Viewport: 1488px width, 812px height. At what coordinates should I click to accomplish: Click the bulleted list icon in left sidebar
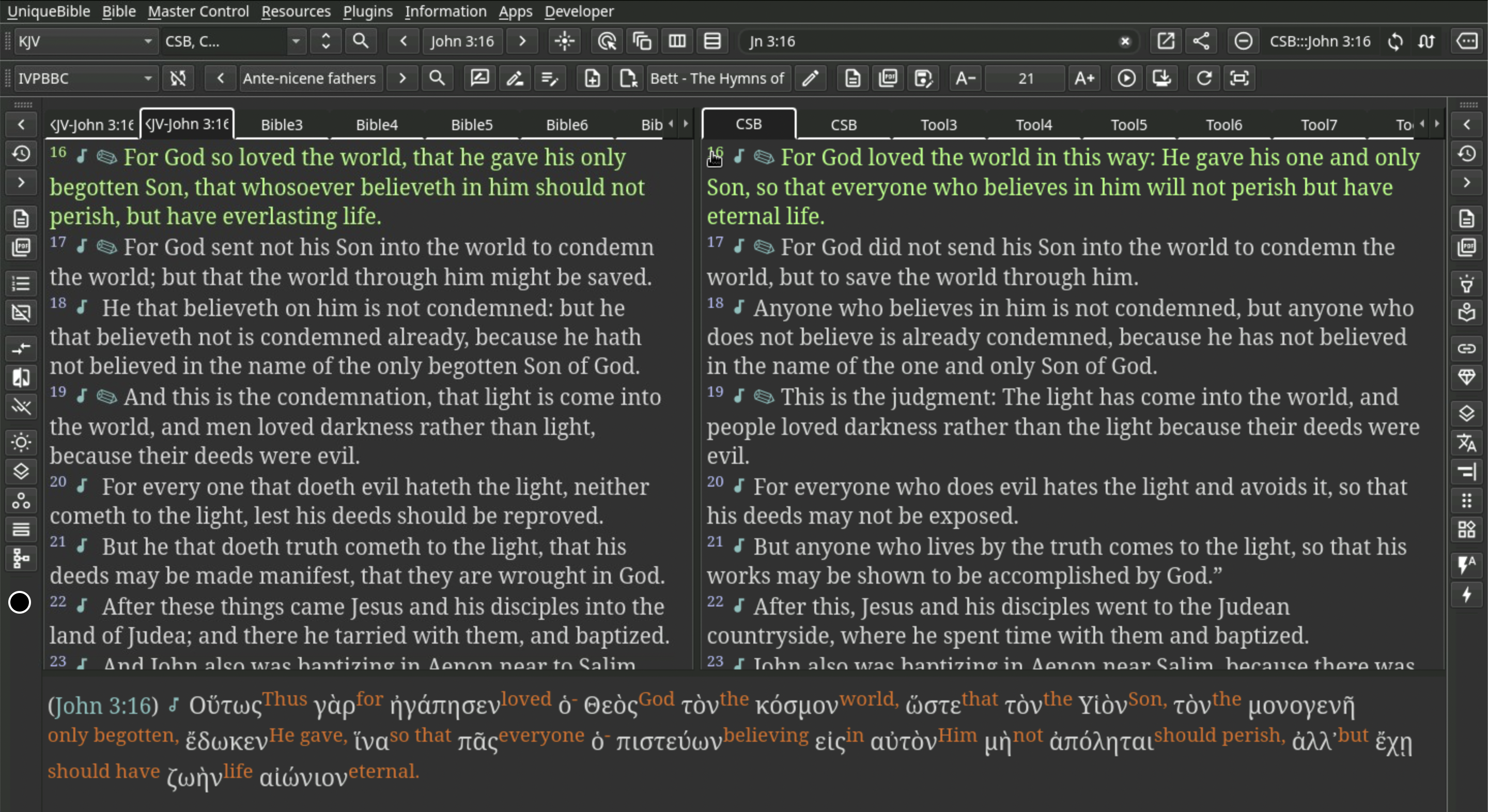[21, 284]
